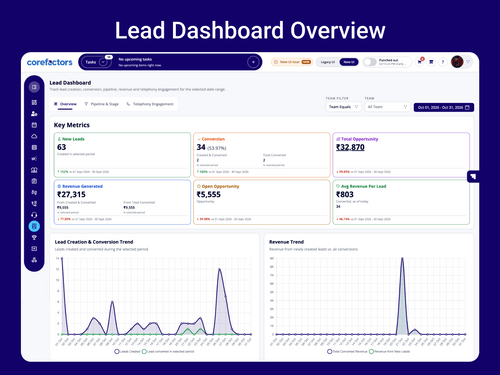Open the phone call icon in sidebar
Screen dimensions: 500x375
[x=34, y=204]
